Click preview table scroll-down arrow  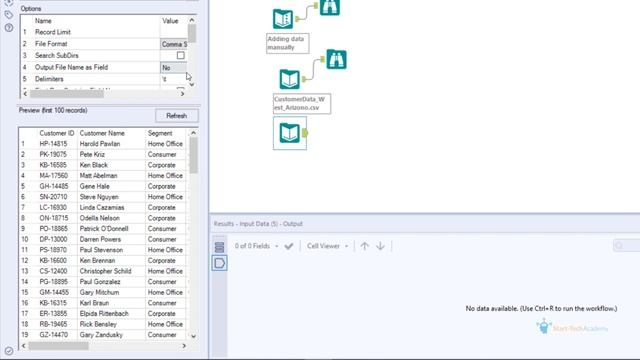click(193, 336)
